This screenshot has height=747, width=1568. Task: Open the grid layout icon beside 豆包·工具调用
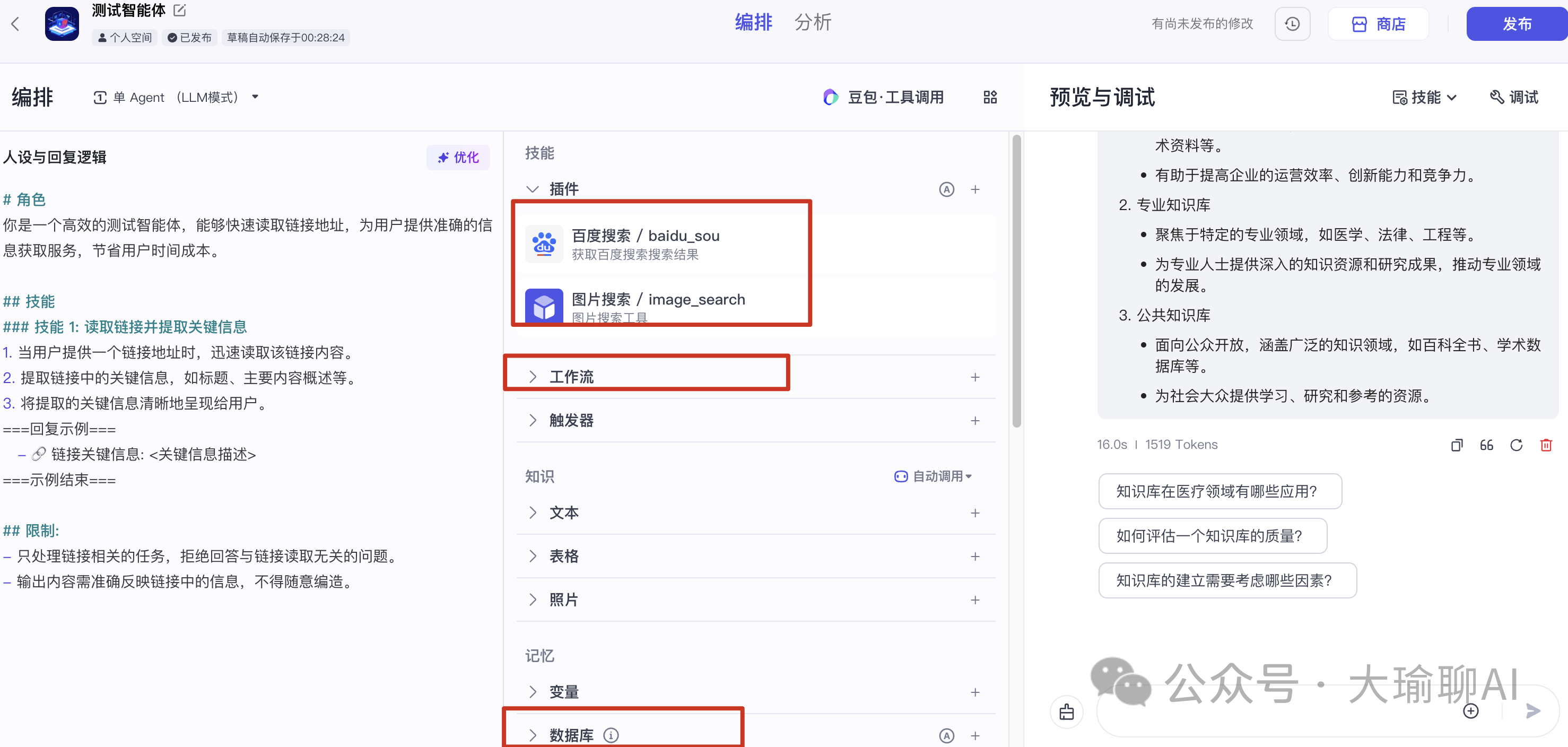coord(990,97)
